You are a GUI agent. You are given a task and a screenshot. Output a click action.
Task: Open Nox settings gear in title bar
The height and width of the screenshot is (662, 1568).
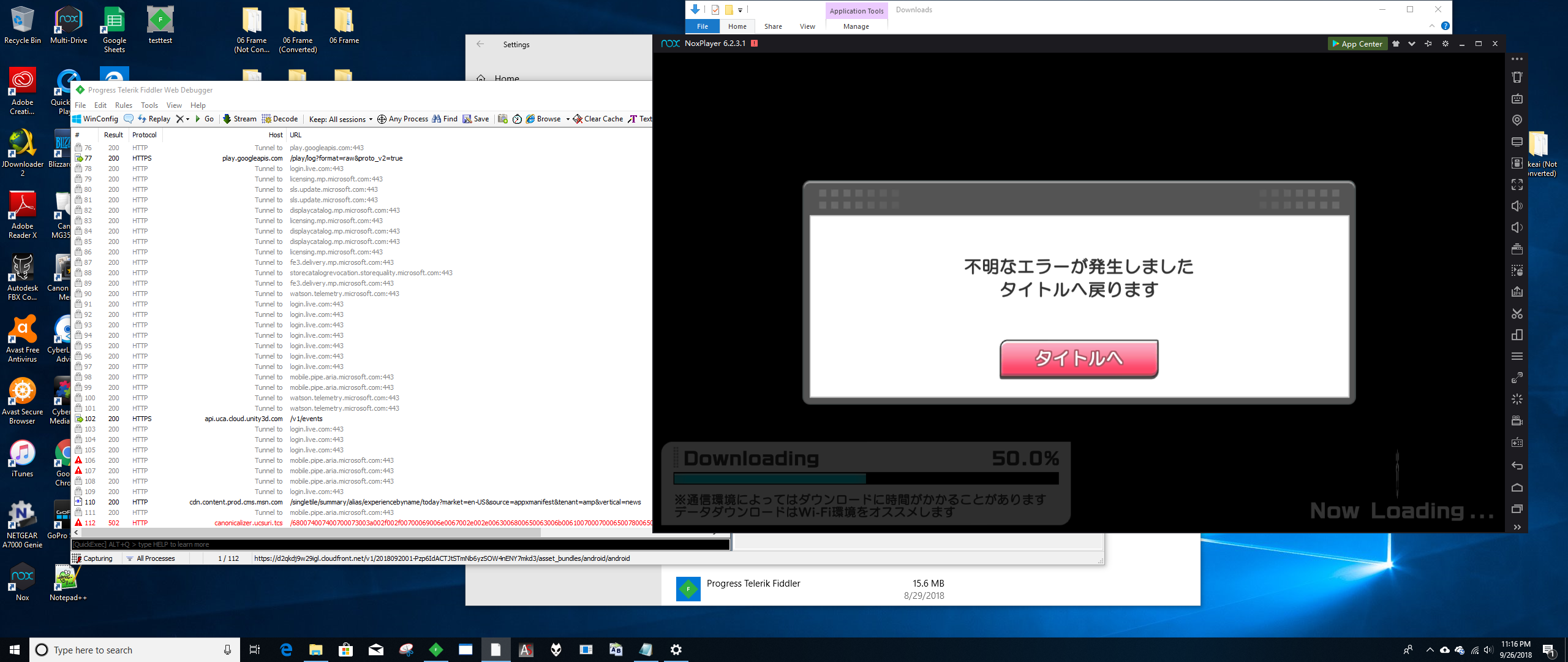[1445, 44]
